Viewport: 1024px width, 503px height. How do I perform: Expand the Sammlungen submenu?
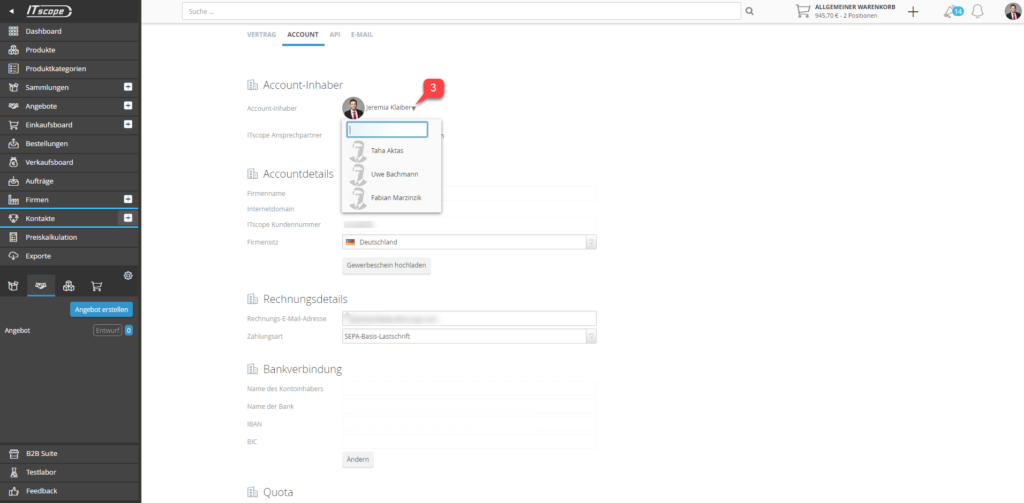tap(129, 87)
